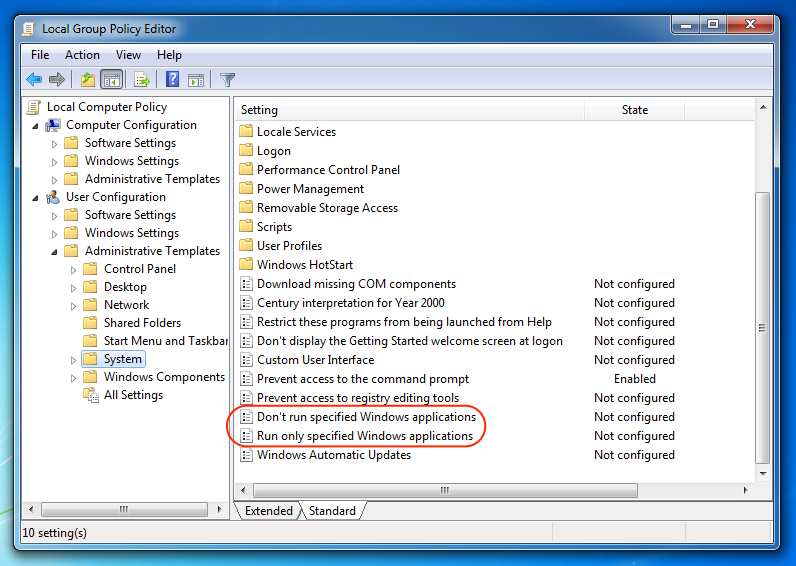The height and width of the screenshot is (566, 796).
Task: Click the policy icon beside Custom User Interface
Action: pos(246,360)
